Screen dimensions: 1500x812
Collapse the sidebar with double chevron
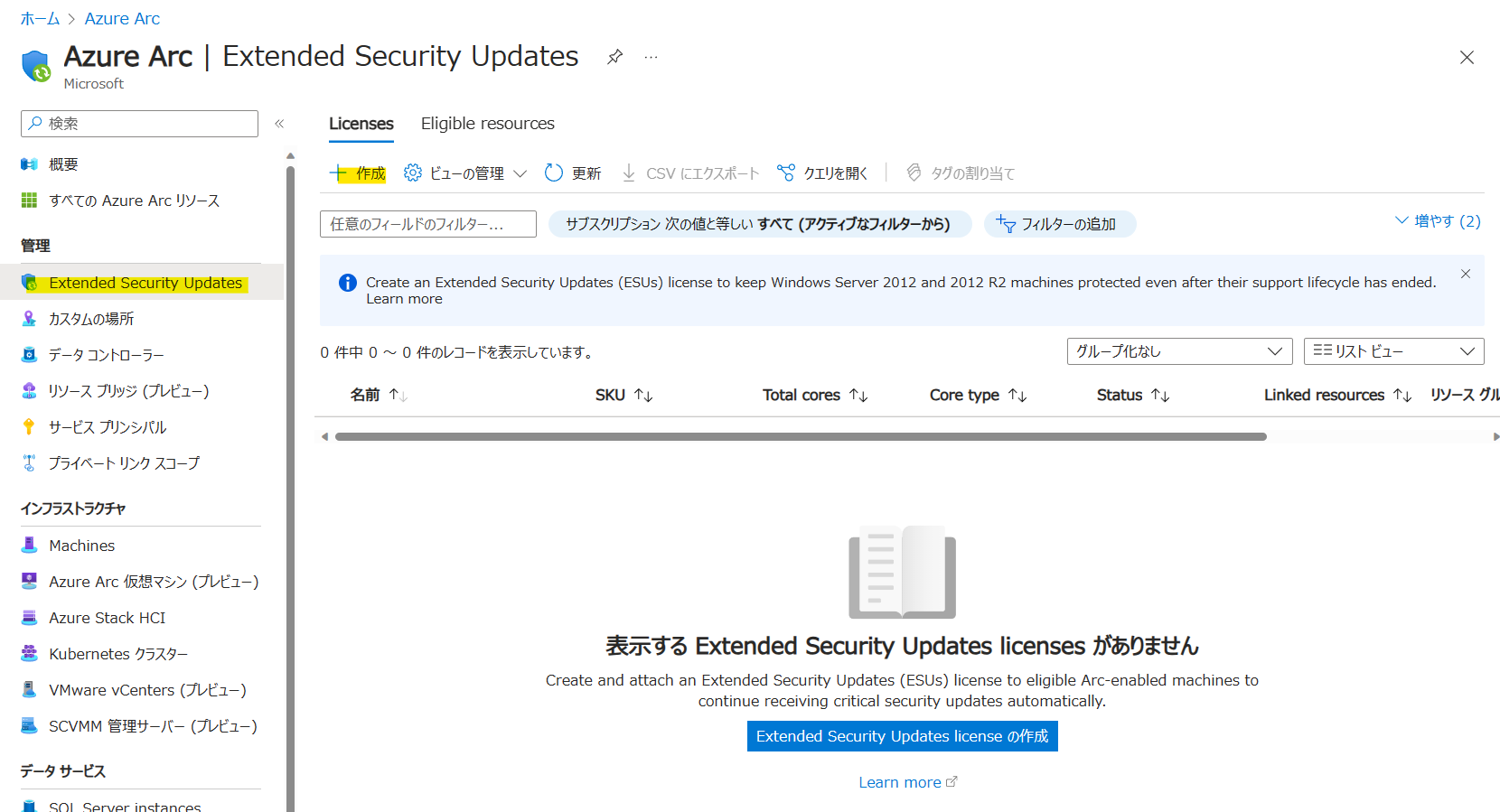[279, 124]
